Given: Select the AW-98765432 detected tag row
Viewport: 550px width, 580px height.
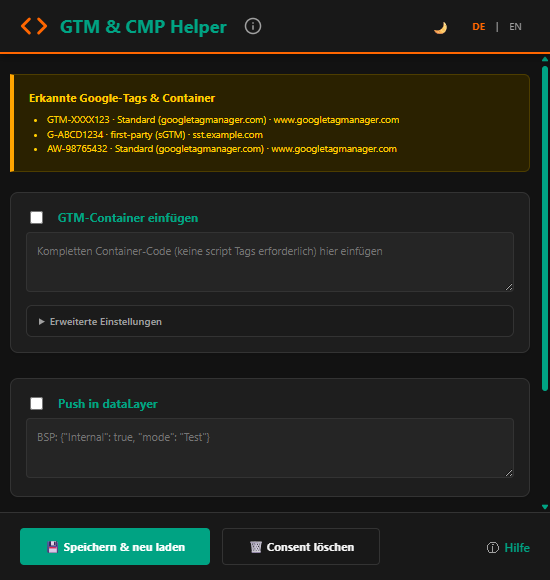Looking at the screenshot, I should pos(222,149).
